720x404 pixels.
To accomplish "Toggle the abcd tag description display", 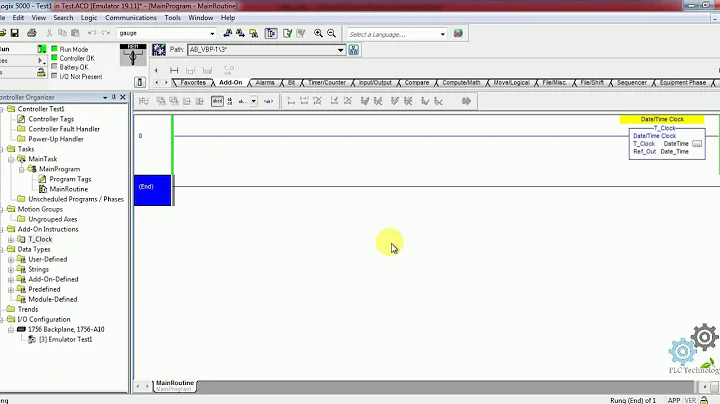I will (217, 101).
